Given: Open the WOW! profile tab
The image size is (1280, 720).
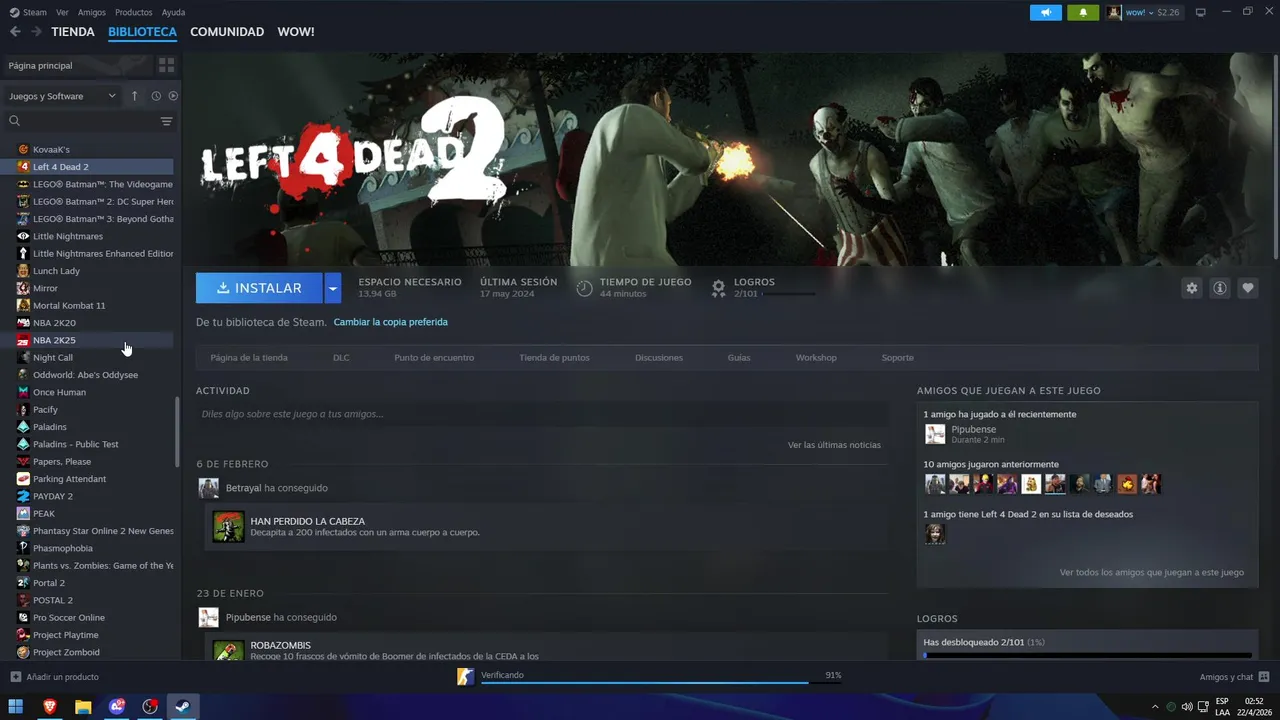Looking at the screenshot, I should click(x=296, y=32).
